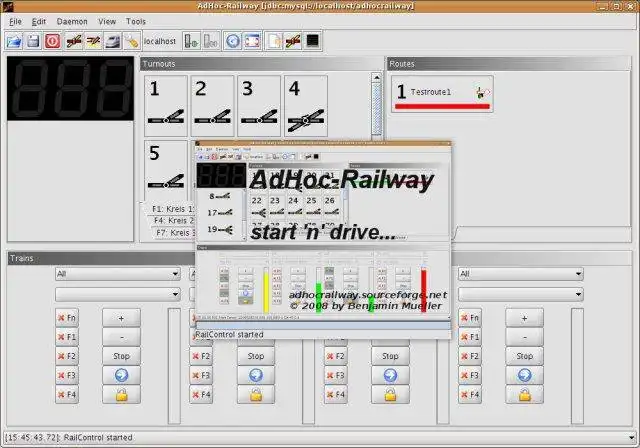Toggle F2 function in second train panel
The width and height of the screenshot is (640, 448).
201,356
